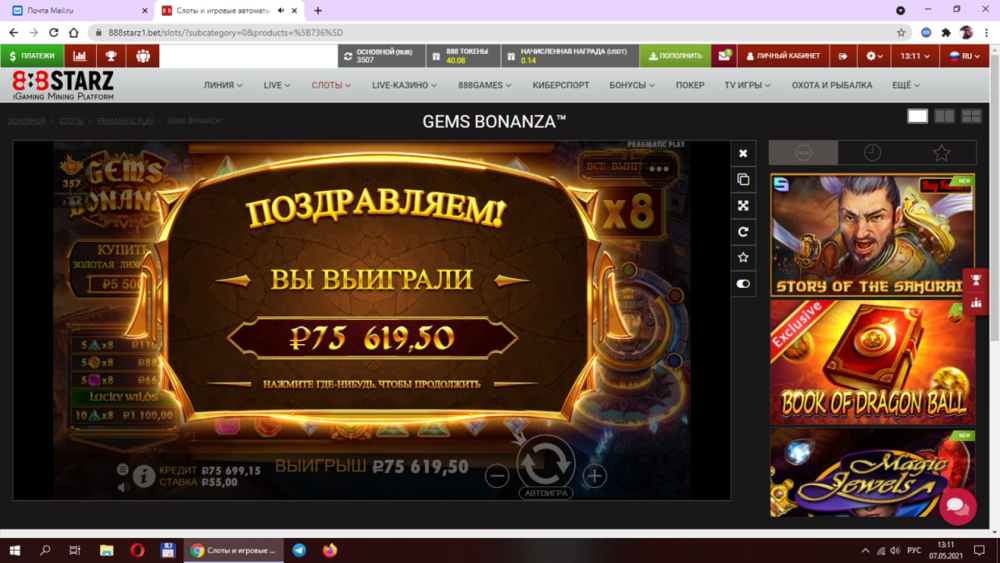The width and height of the screenshot is (1000, 563).
Task: Click the Pragmatic Play breadcrumb link
Action: 126,121
